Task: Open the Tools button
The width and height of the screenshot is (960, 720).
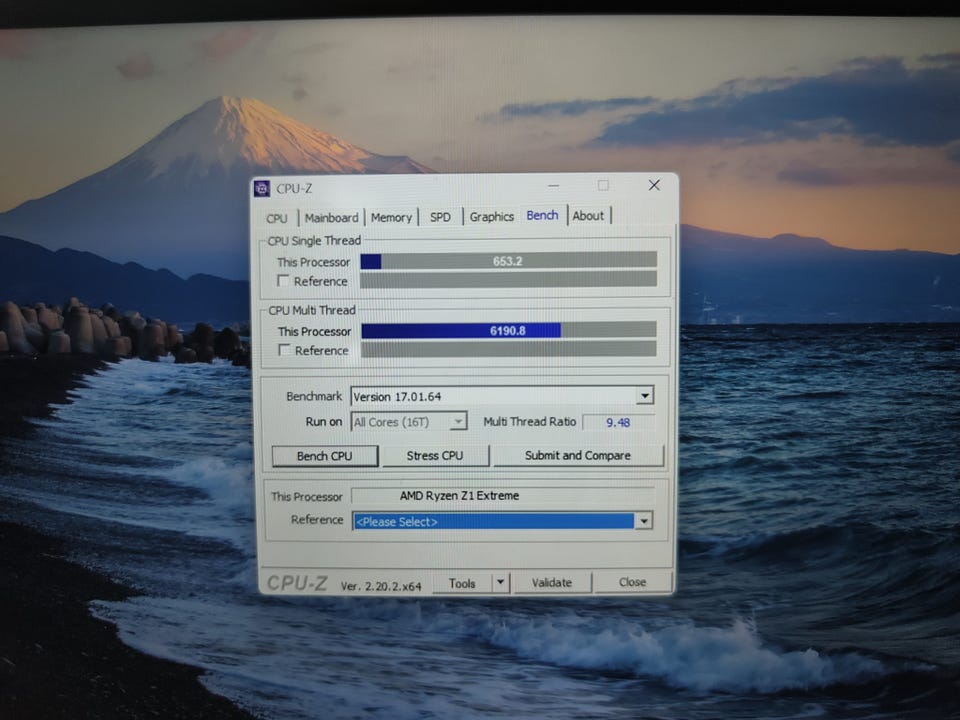Action: click(462, 583)
